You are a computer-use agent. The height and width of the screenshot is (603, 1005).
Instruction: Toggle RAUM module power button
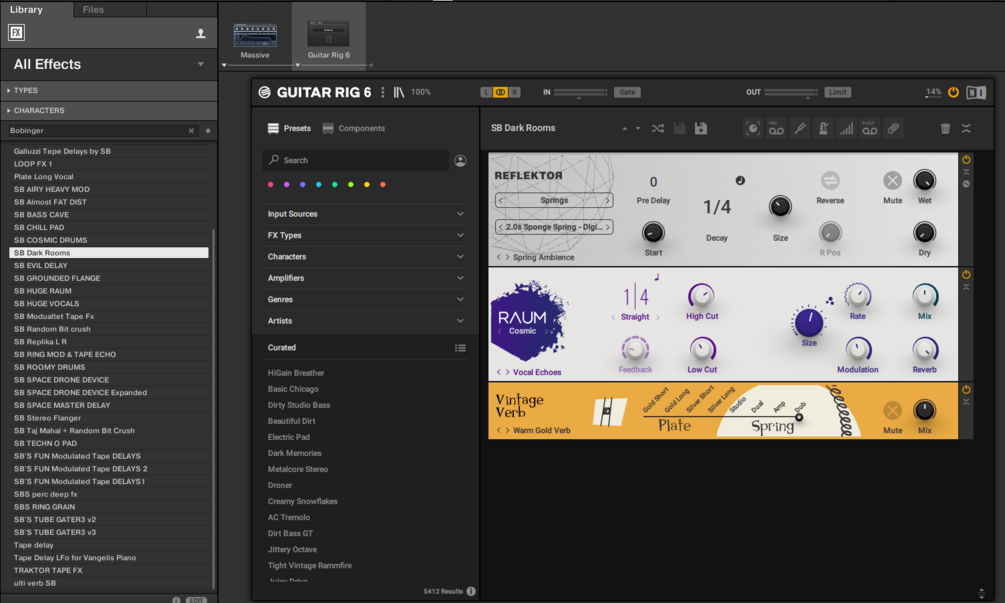pos(966,274)
